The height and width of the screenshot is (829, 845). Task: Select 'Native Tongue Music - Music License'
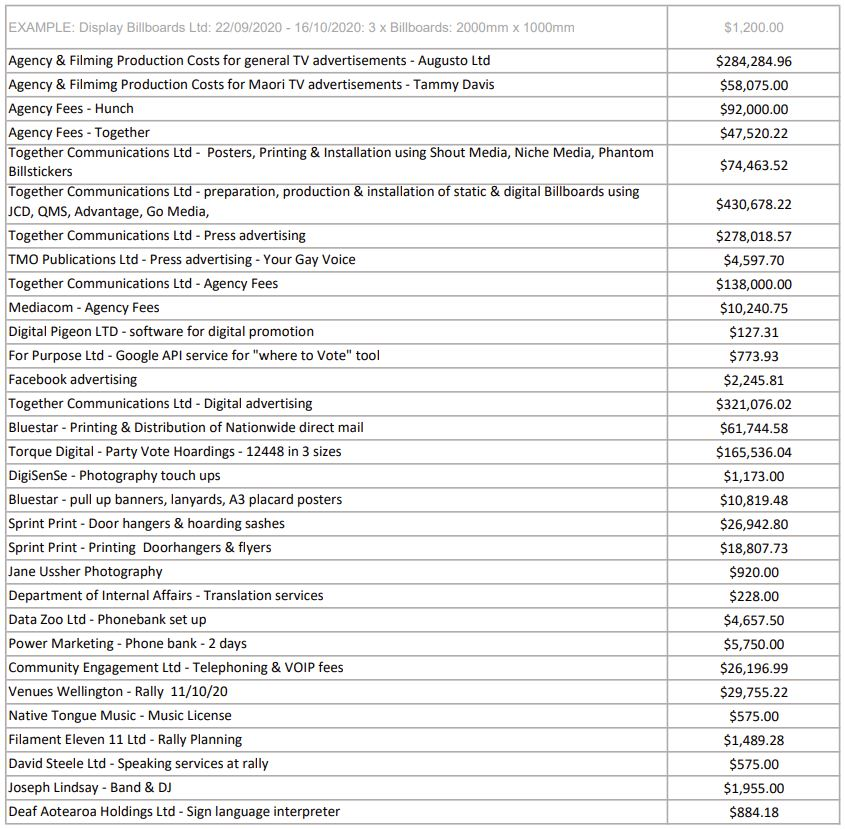coord(120,715)
